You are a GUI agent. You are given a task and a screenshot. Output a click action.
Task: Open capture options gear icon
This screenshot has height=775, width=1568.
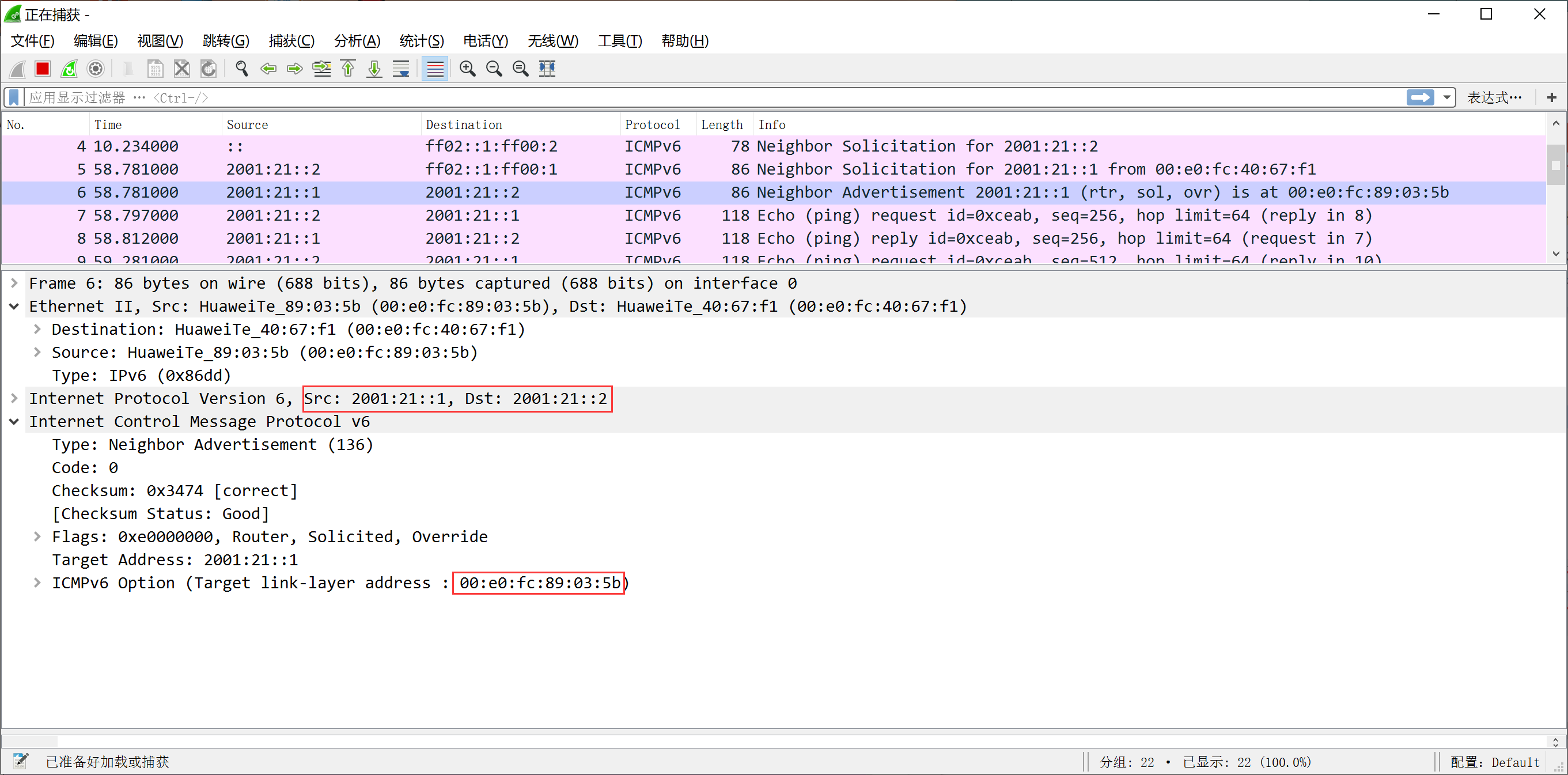click(x=96, y=69)
